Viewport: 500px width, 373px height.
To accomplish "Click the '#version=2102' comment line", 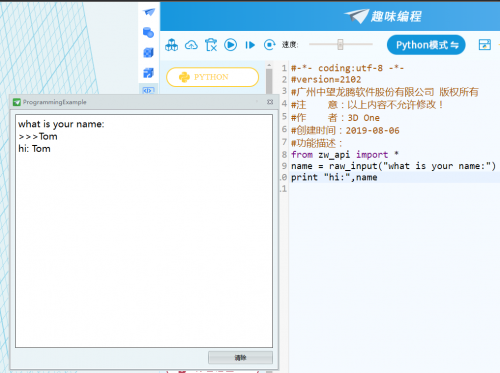I will pos(326,80).
